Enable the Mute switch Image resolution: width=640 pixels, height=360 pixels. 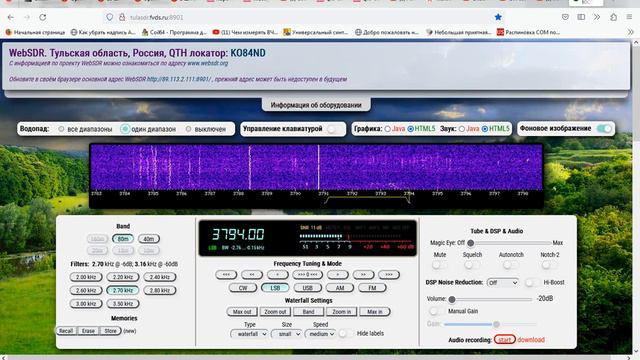(x=438, y=265)
